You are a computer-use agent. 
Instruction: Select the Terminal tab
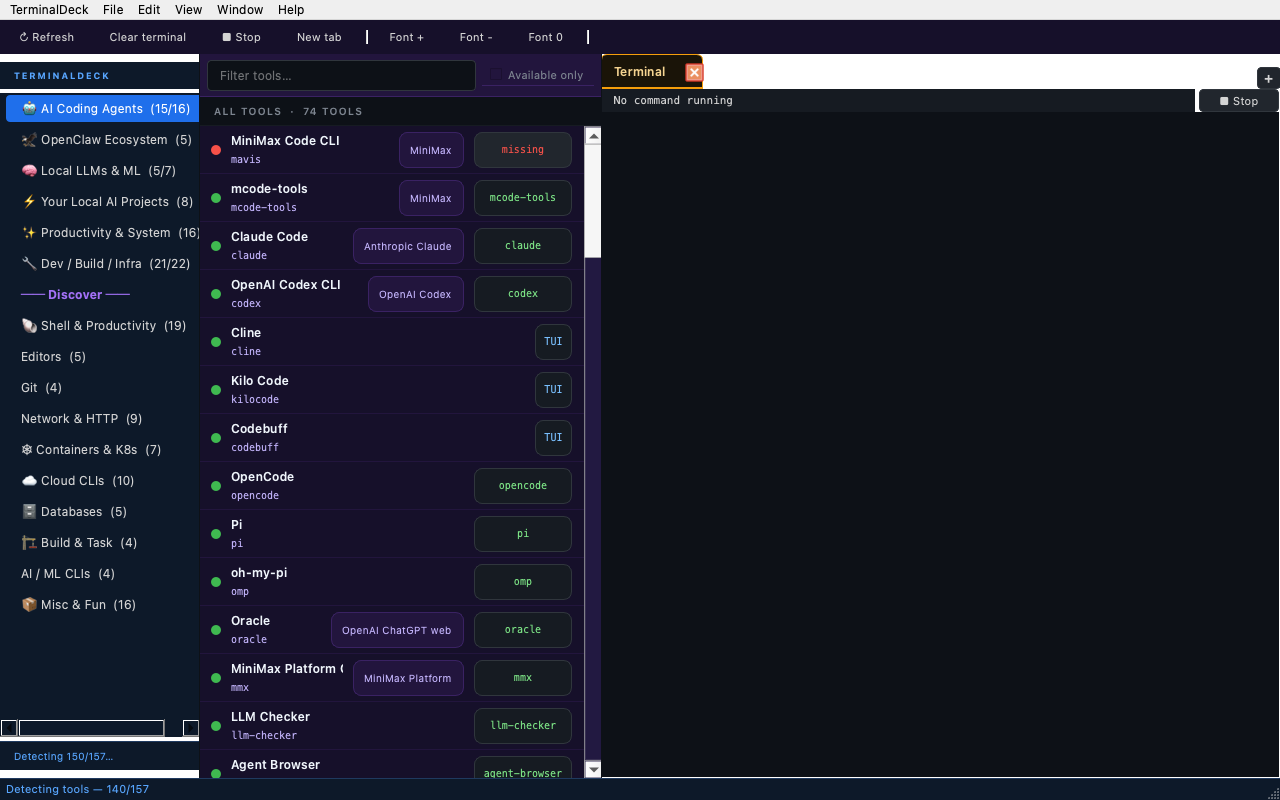coord(652,72)
